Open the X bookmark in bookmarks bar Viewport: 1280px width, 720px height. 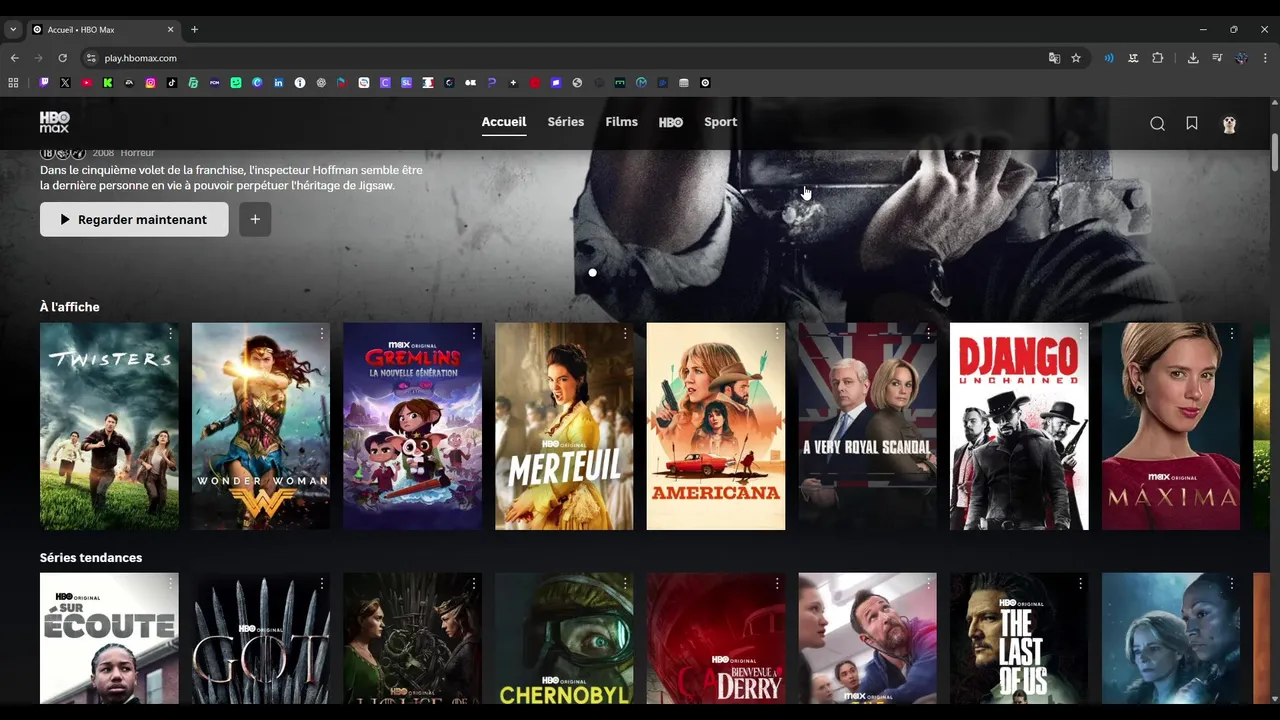click(65, 83)
